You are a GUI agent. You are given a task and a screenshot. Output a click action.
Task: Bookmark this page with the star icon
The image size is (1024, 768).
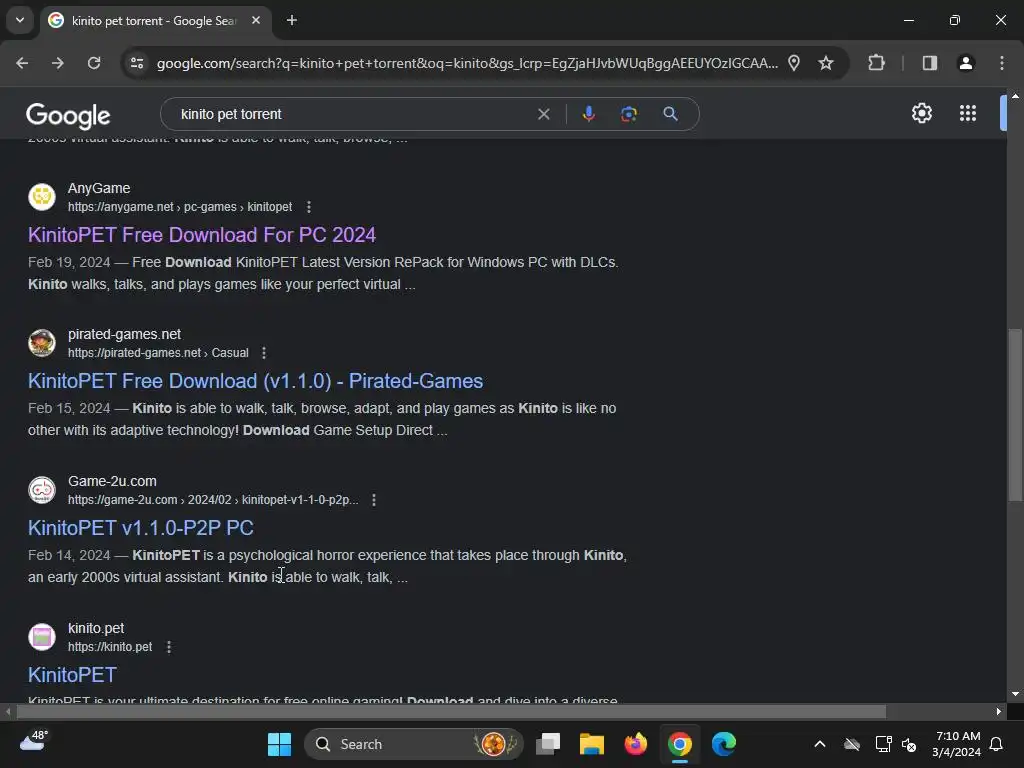pos(826,63)
